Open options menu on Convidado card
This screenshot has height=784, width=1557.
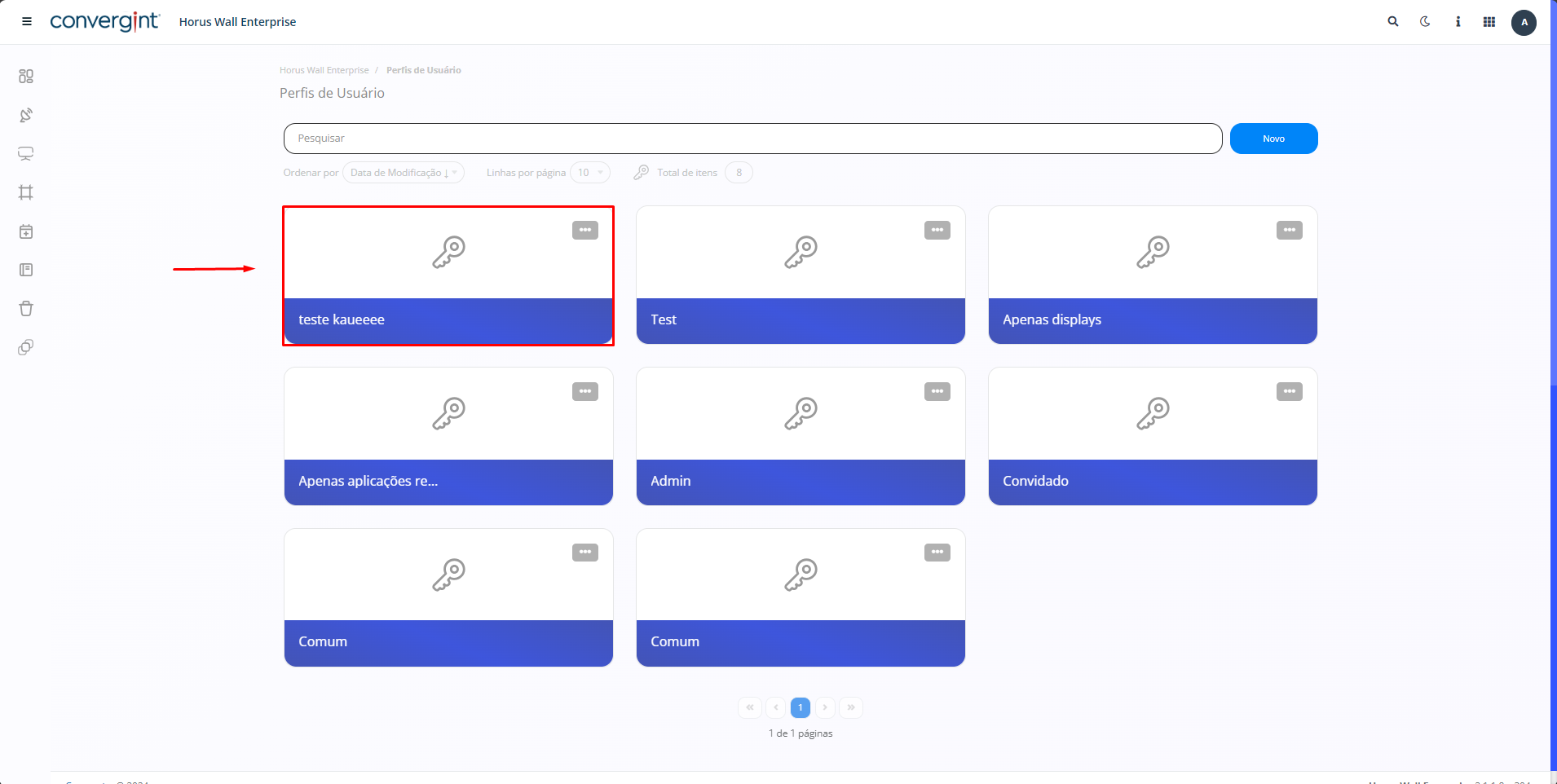(1290, 392)
